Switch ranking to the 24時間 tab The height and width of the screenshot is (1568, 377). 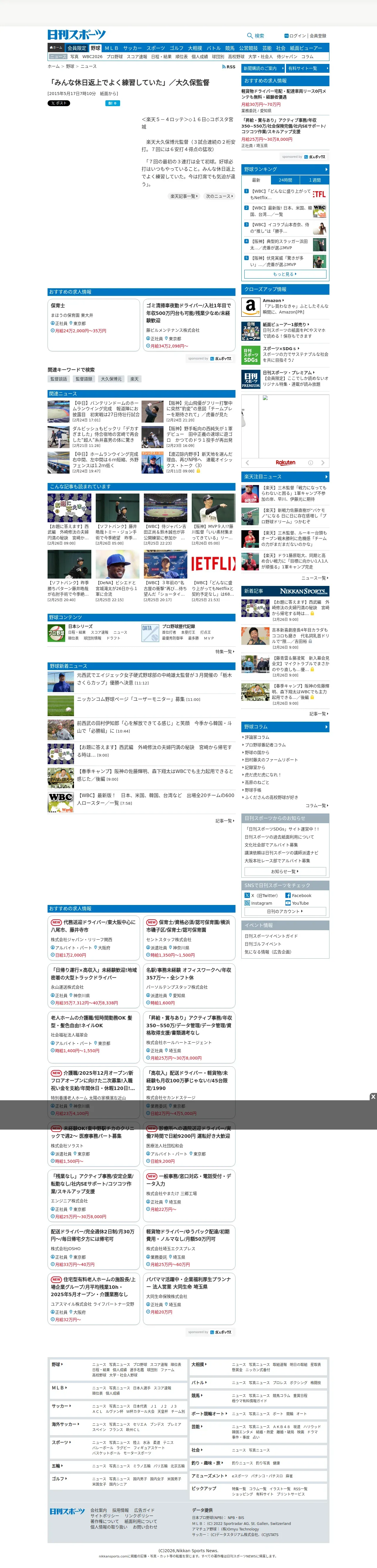[285, 180]
